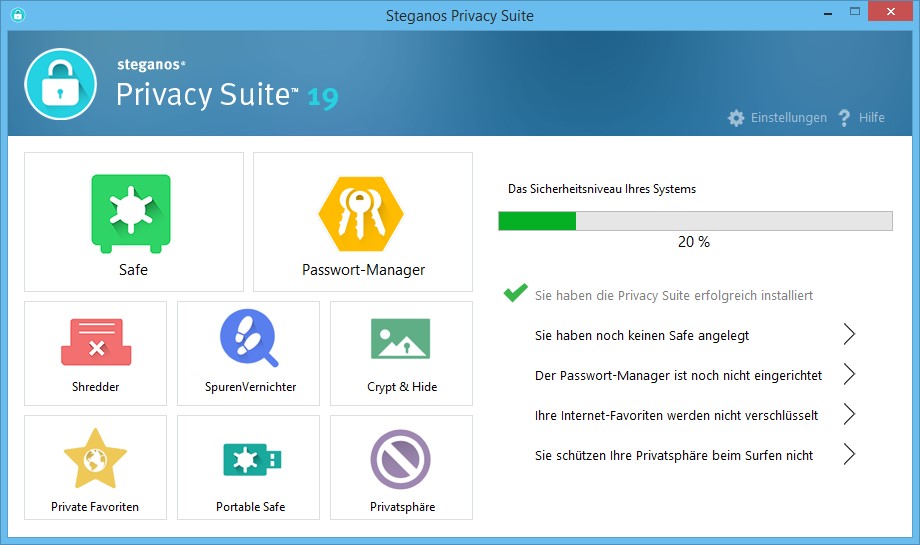
Task: Expand the Passwort-Manager nicht eingerichtet arrow
Action: click(x=849, y=374)
